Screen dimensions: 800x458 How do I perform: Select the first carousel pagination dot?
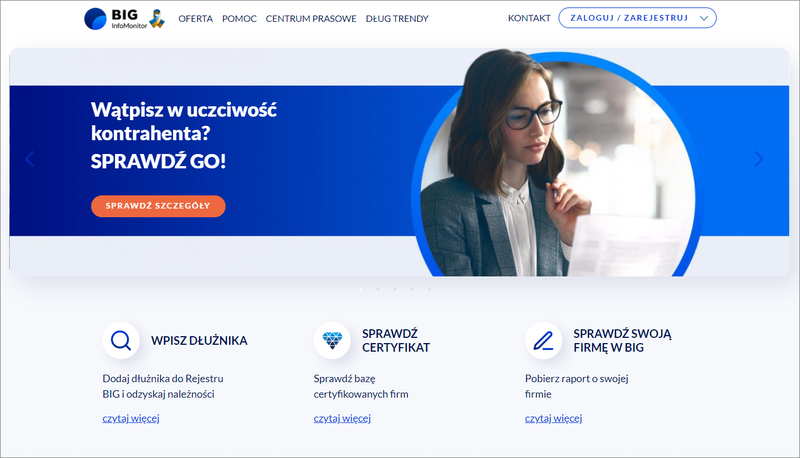pos(361,289)
